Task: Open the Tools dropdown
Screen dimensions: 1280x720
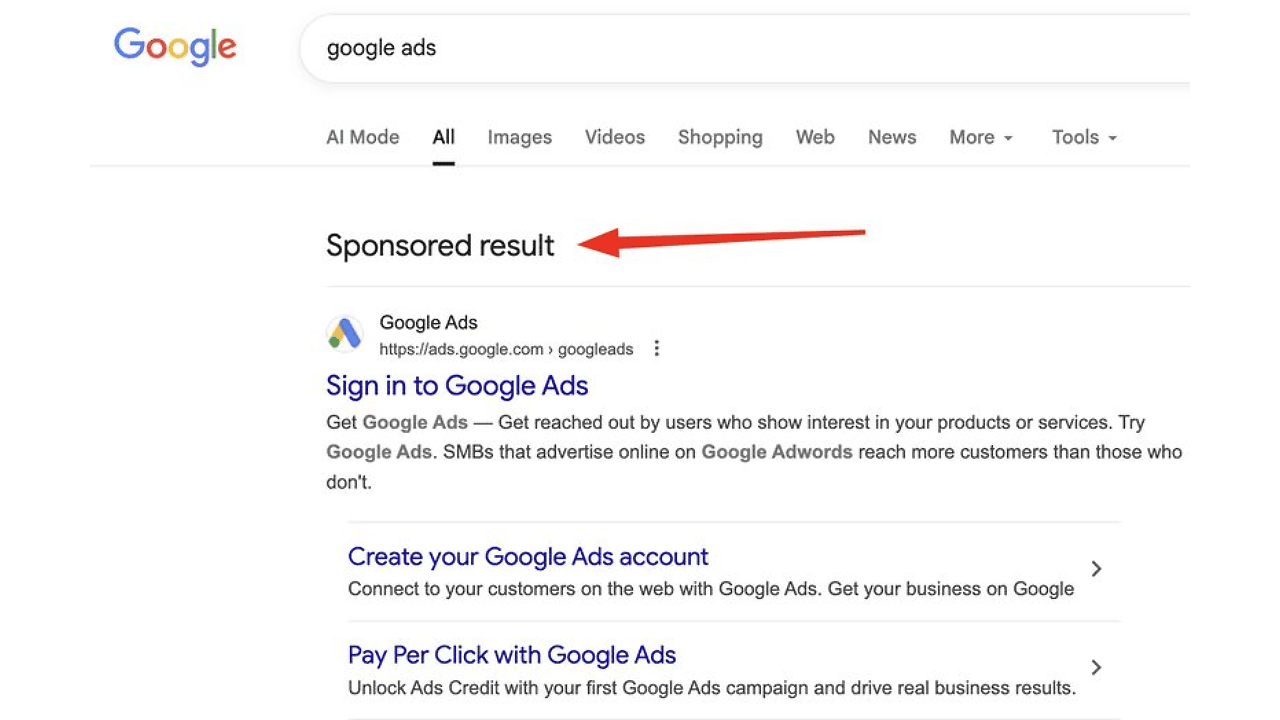Action: click(x=1084, y=137)
